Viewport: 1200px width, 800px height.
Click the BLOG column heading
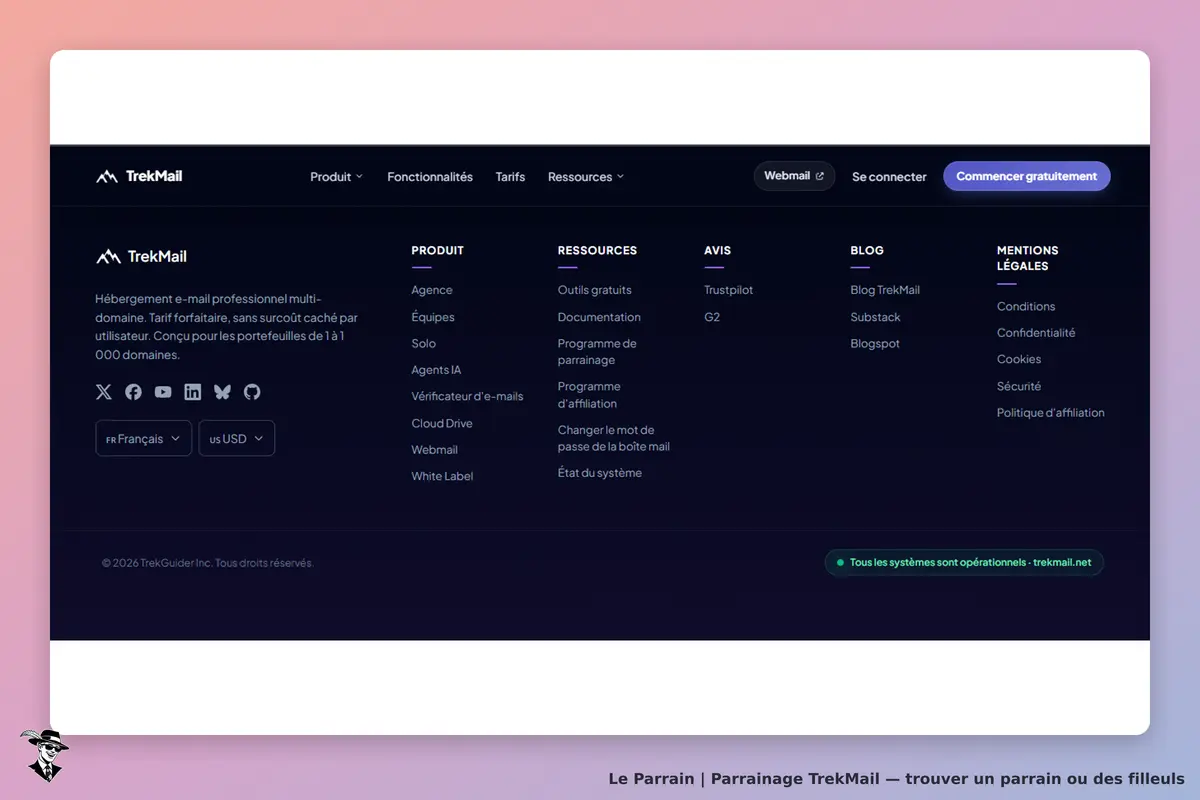(x=867, y=250)
